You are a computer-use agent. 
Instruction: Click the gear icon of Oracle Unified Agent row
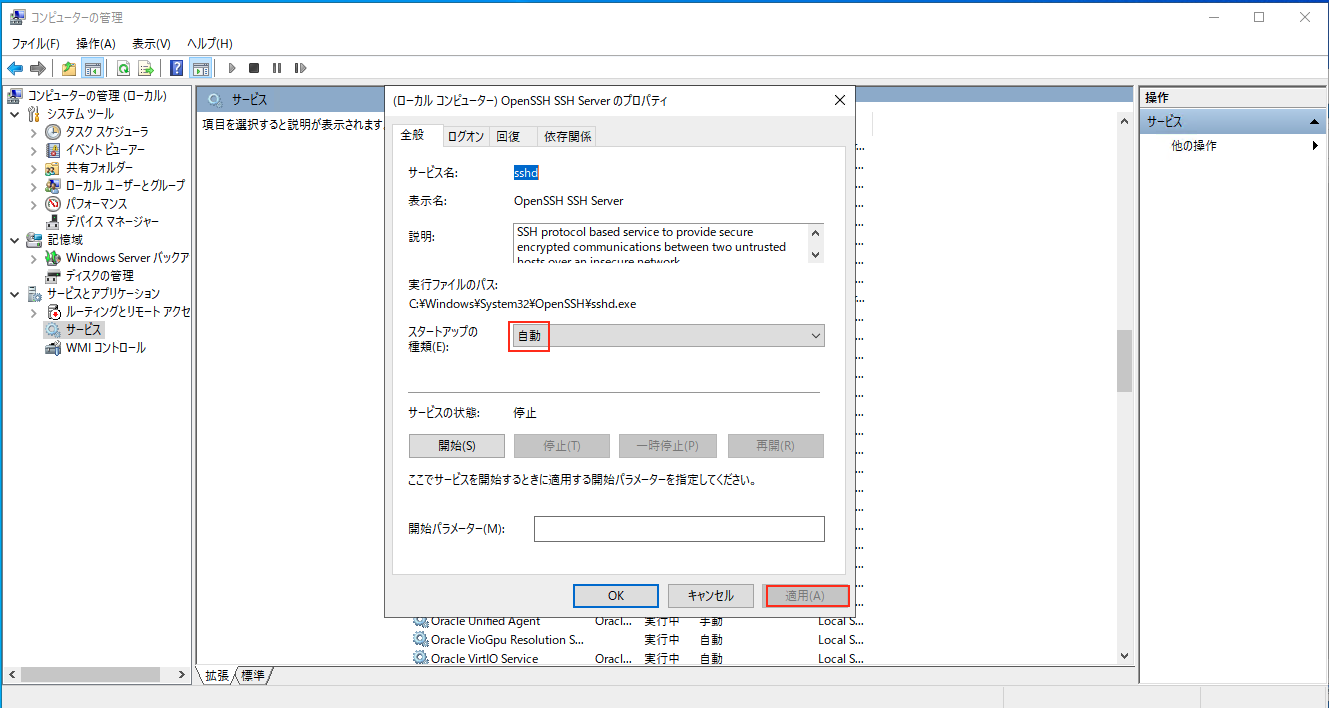(420, 621)
